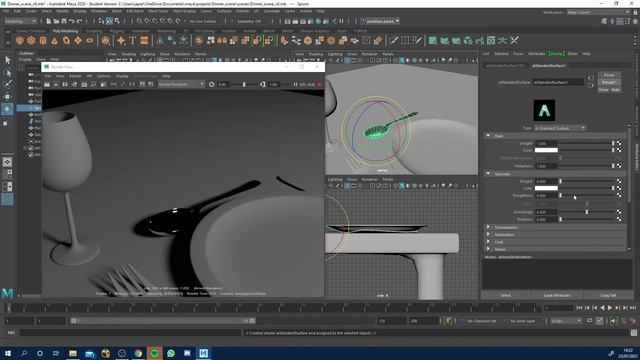Expand the Transmission section
The height and width of the screenshot is (360, 640).
point(488,227)
